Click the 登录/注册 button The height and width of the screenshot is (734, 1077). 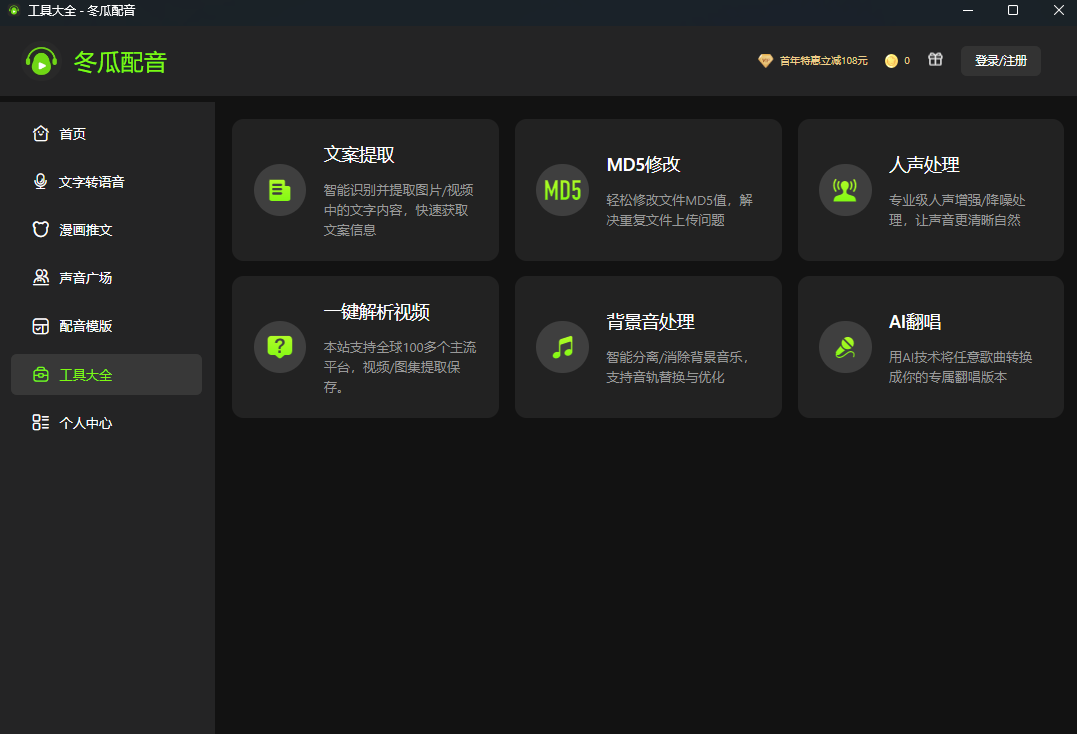click(1000, 61)
